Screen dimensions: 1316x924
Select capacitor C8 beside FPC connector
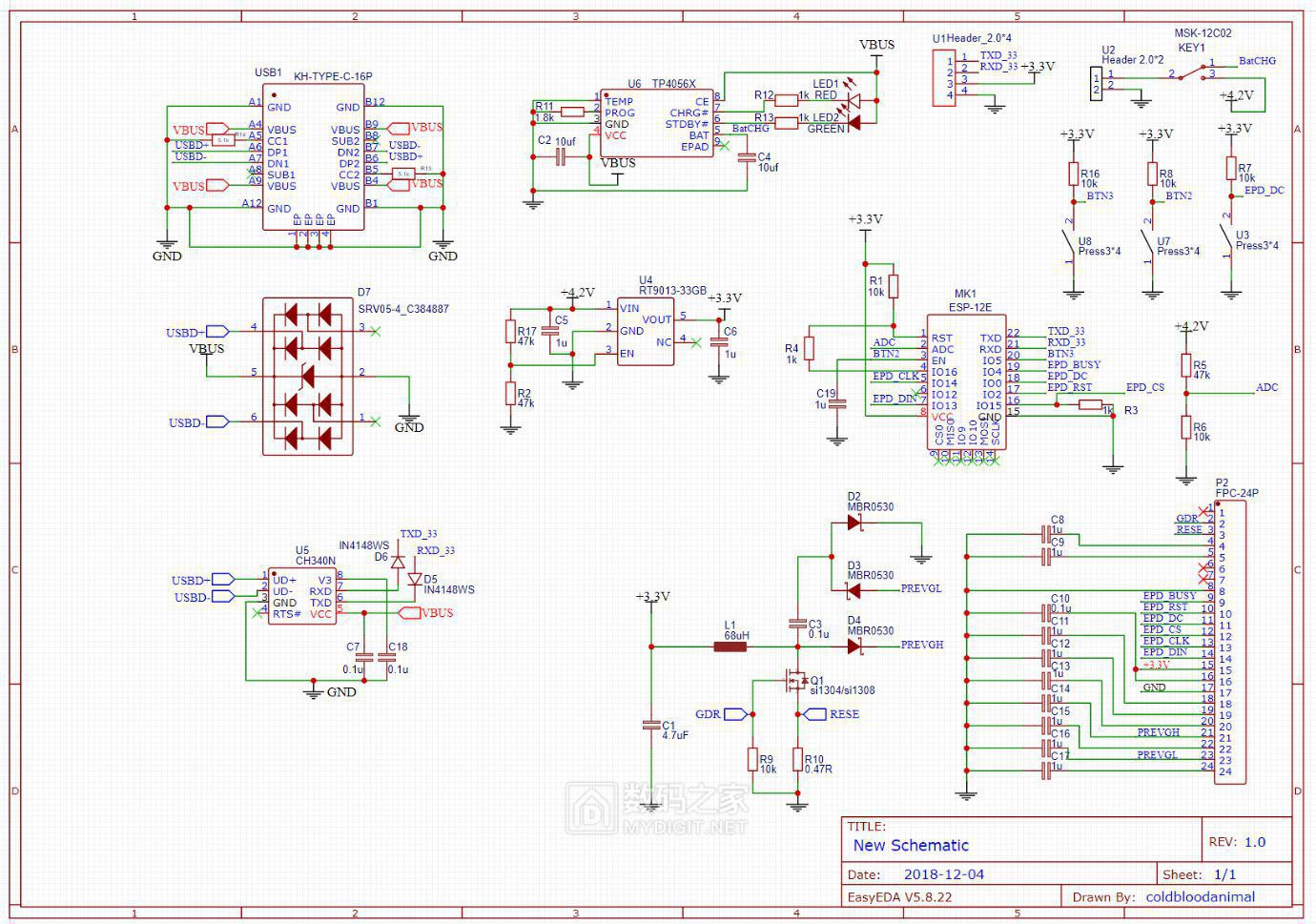[x=1047, y=534]
